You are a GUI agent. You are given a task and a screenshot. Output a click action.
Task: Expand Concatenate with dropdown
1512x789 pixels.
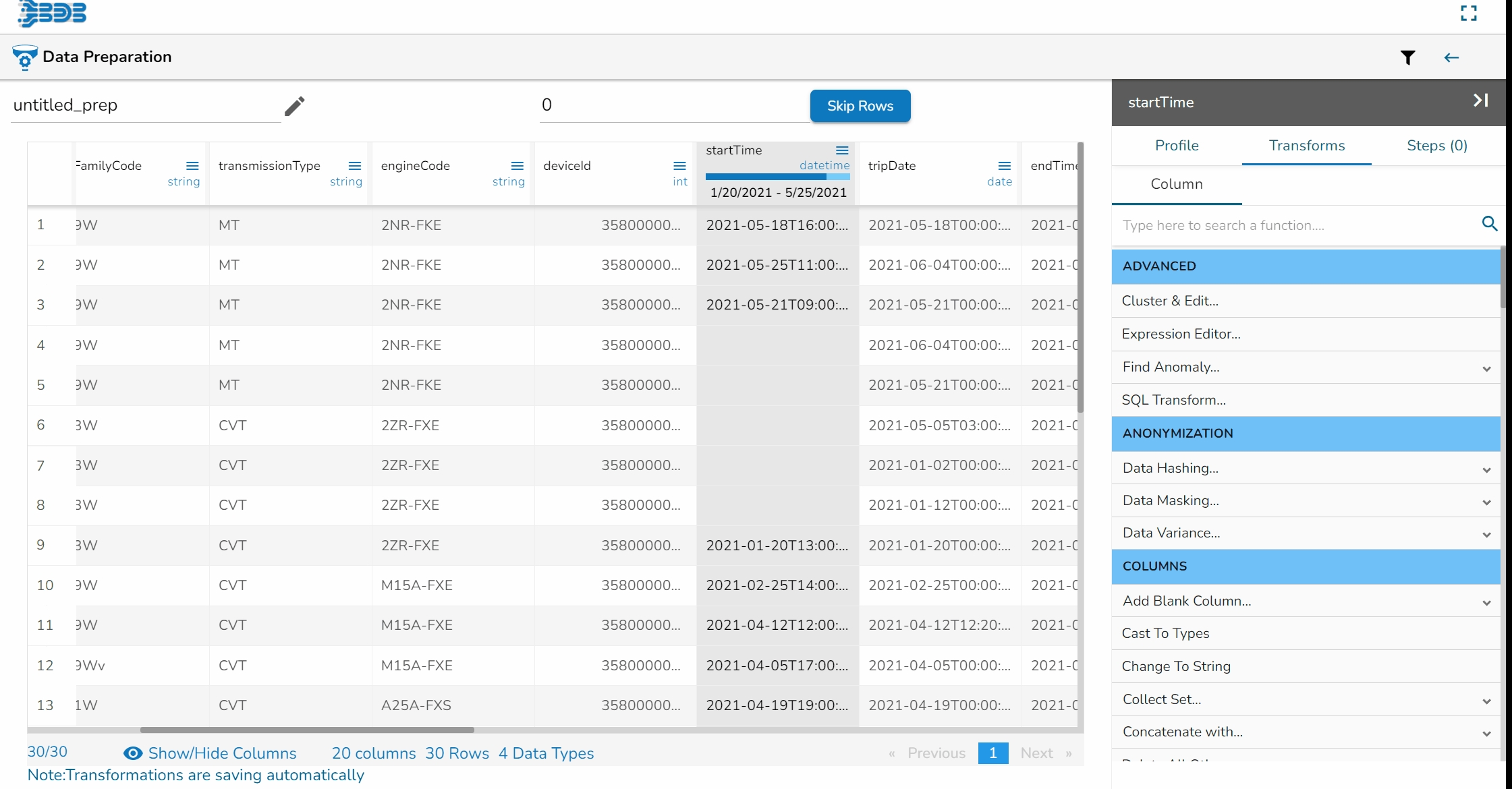pyautogui.click(x=1486, y=733)
